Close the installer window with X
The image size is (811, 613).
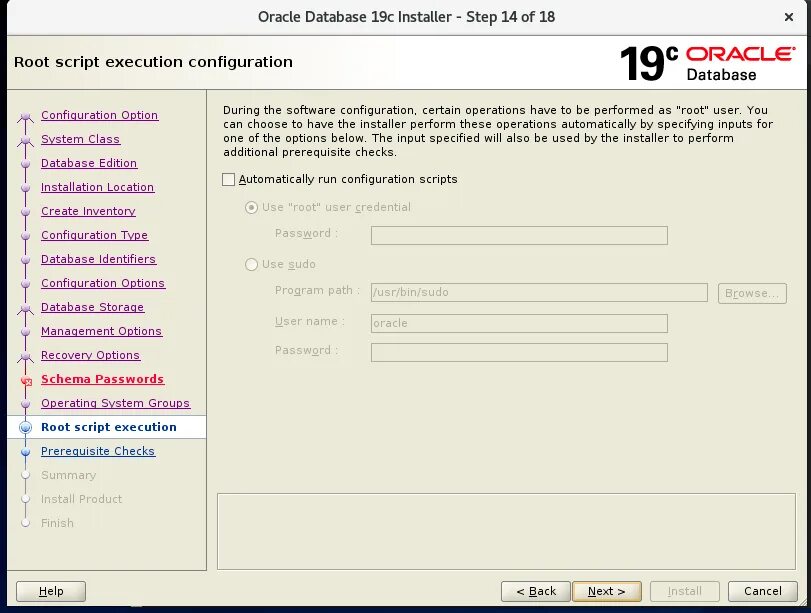tap(789, 17)
